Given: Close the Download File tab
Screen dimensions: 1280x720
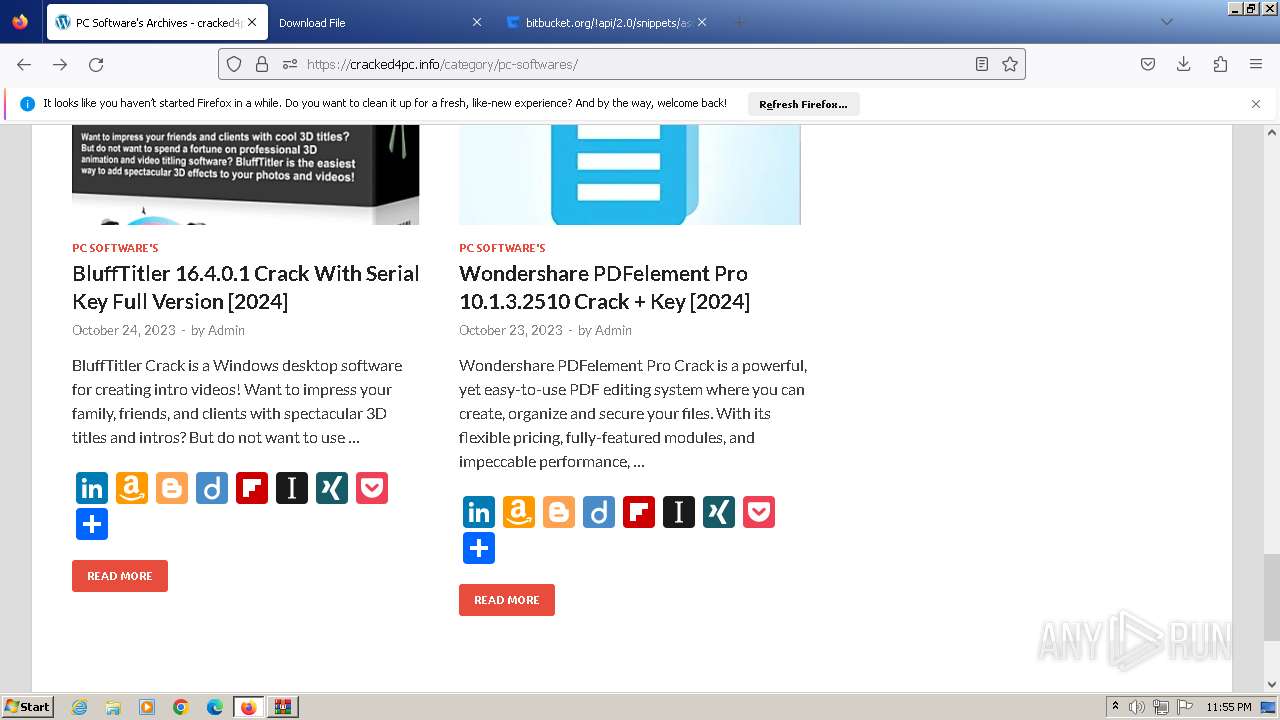Looking at the screenshot, I should [476, 22].
